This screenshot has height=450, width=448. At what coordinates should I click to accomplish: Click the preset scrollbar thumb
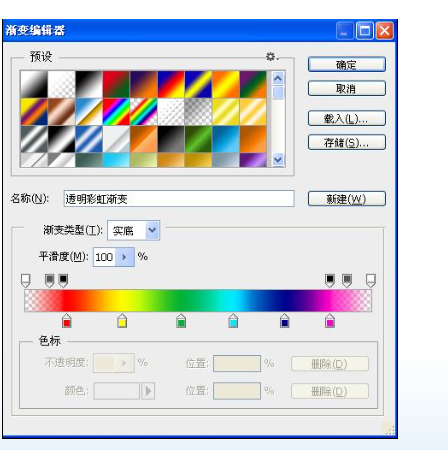tap(278, 92)
